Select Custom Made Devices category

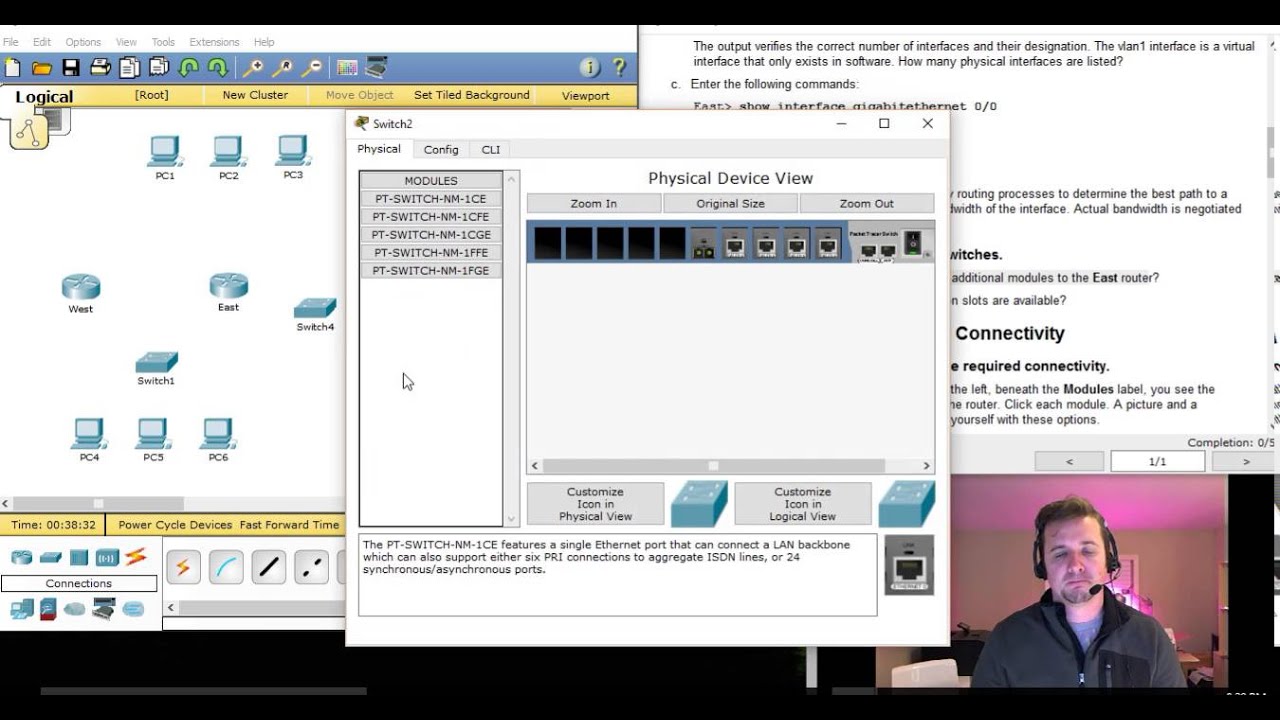point(104,608)
